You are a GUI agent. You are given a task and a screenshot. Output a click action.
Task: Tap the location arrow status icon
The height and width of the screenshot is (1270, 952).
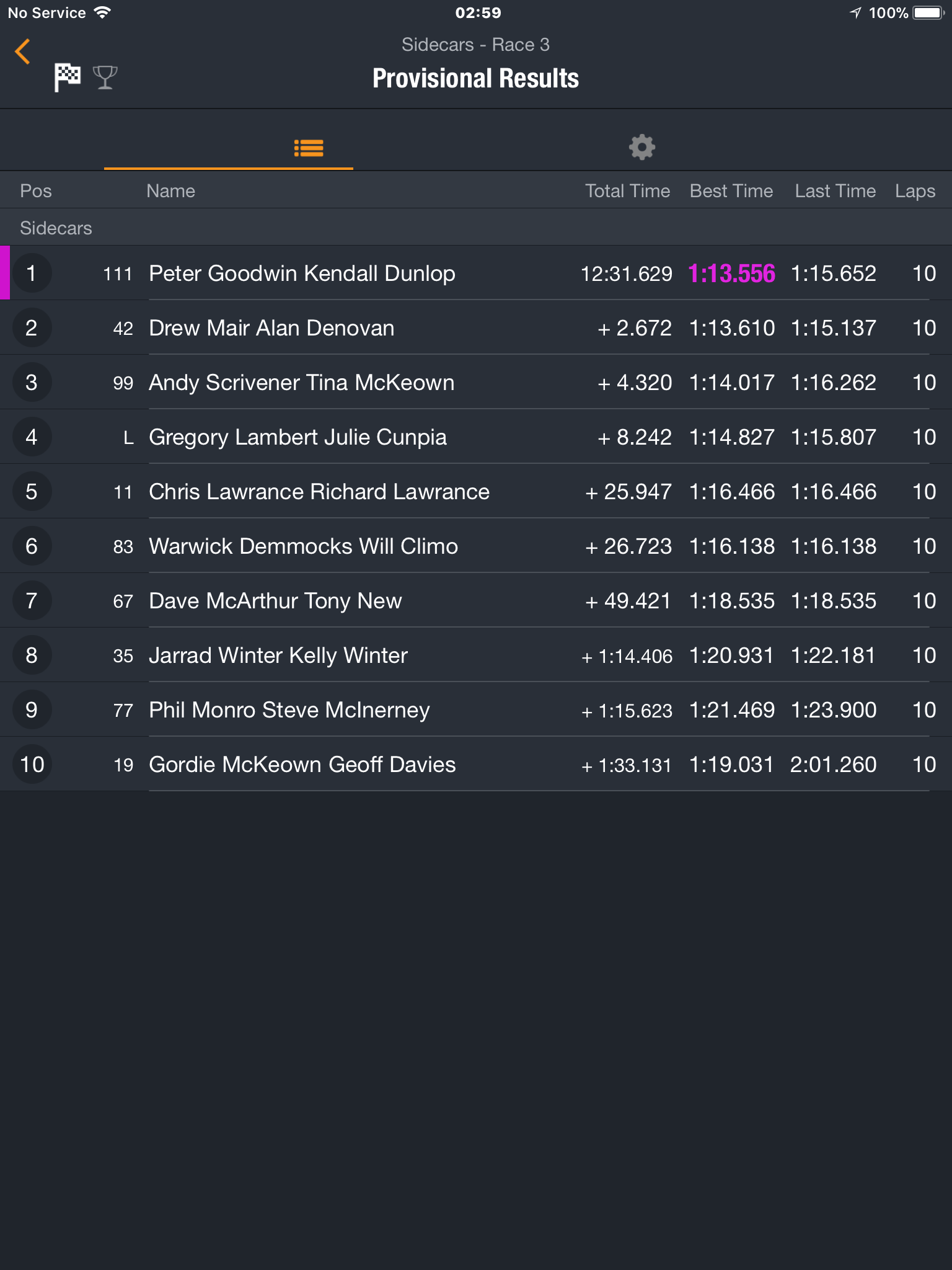click(856, 12)
